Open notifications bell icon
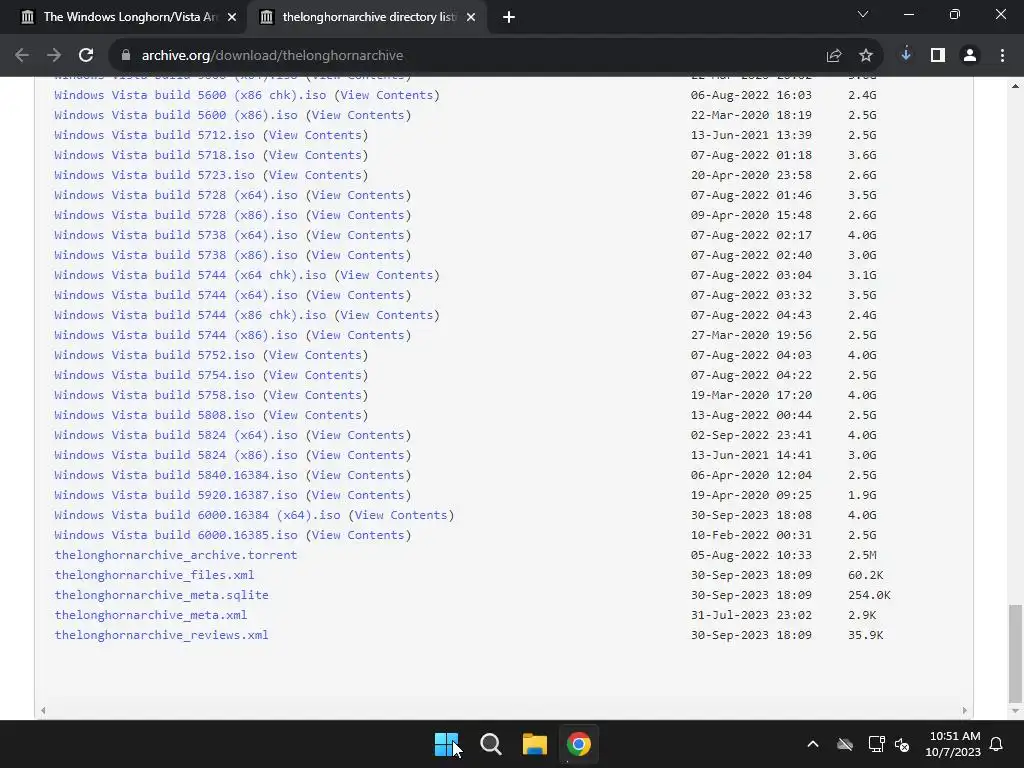 [x=996, y=744]
